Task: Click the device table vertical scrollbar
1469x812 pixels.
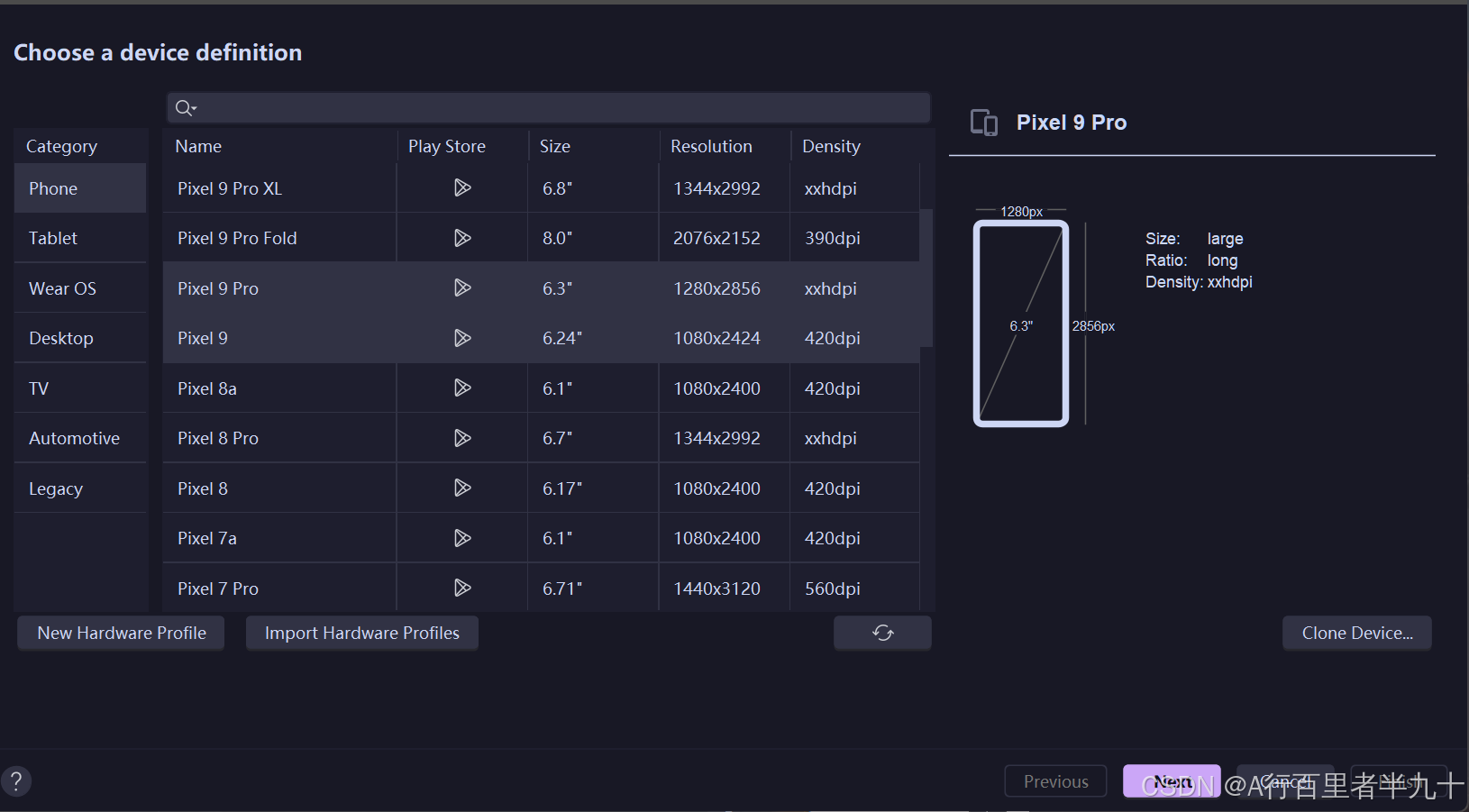Action: coord(926,278)
